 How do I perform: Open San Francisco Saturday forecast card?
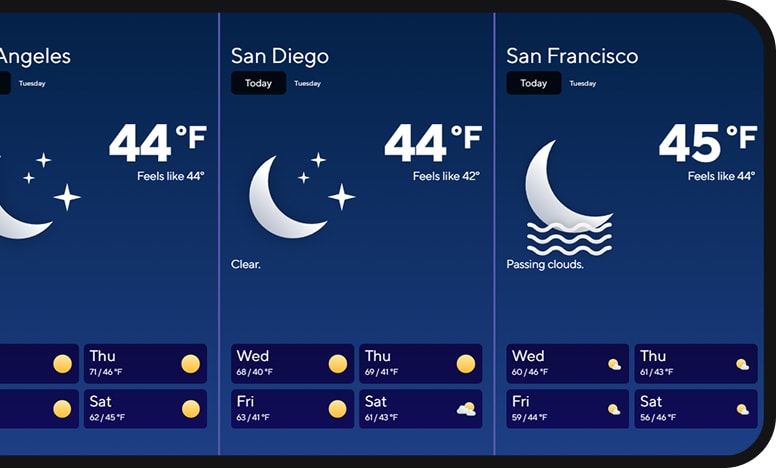point(695,409)
